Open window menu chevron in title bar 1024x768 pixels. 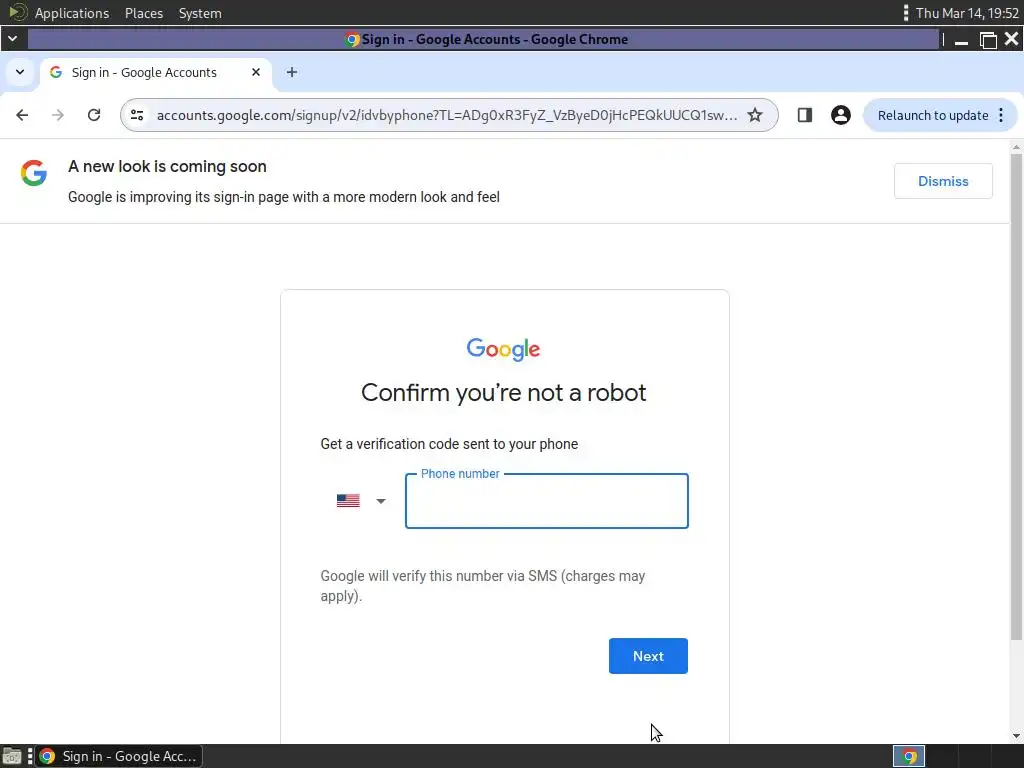[x=12, y=39]
